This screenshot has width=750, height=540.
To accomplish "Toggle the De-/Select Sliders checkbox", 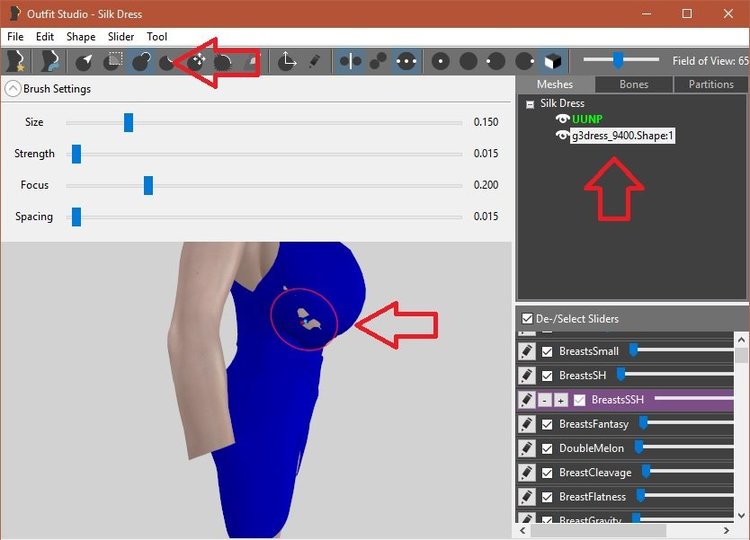I will (x=527, y=319).
